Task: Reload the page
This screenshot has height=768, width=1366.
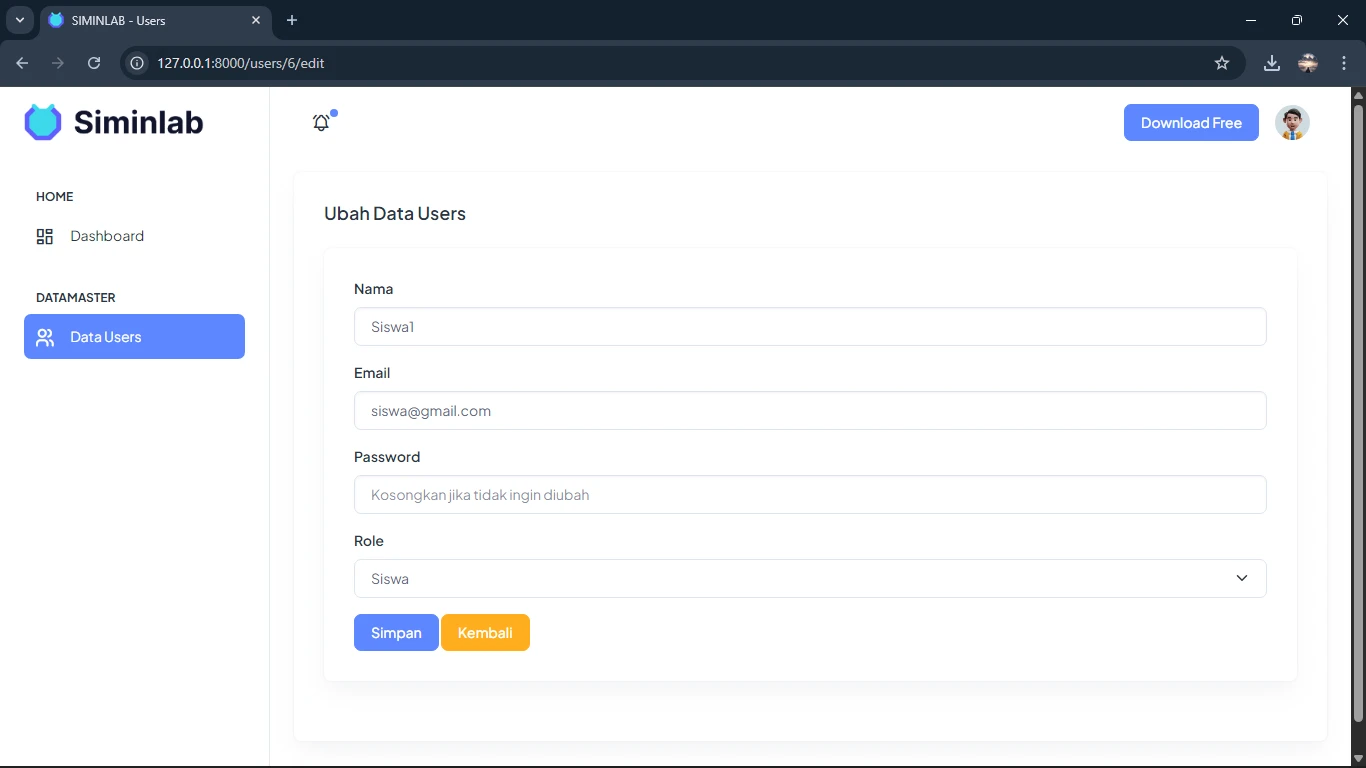Action: (94, 63)
